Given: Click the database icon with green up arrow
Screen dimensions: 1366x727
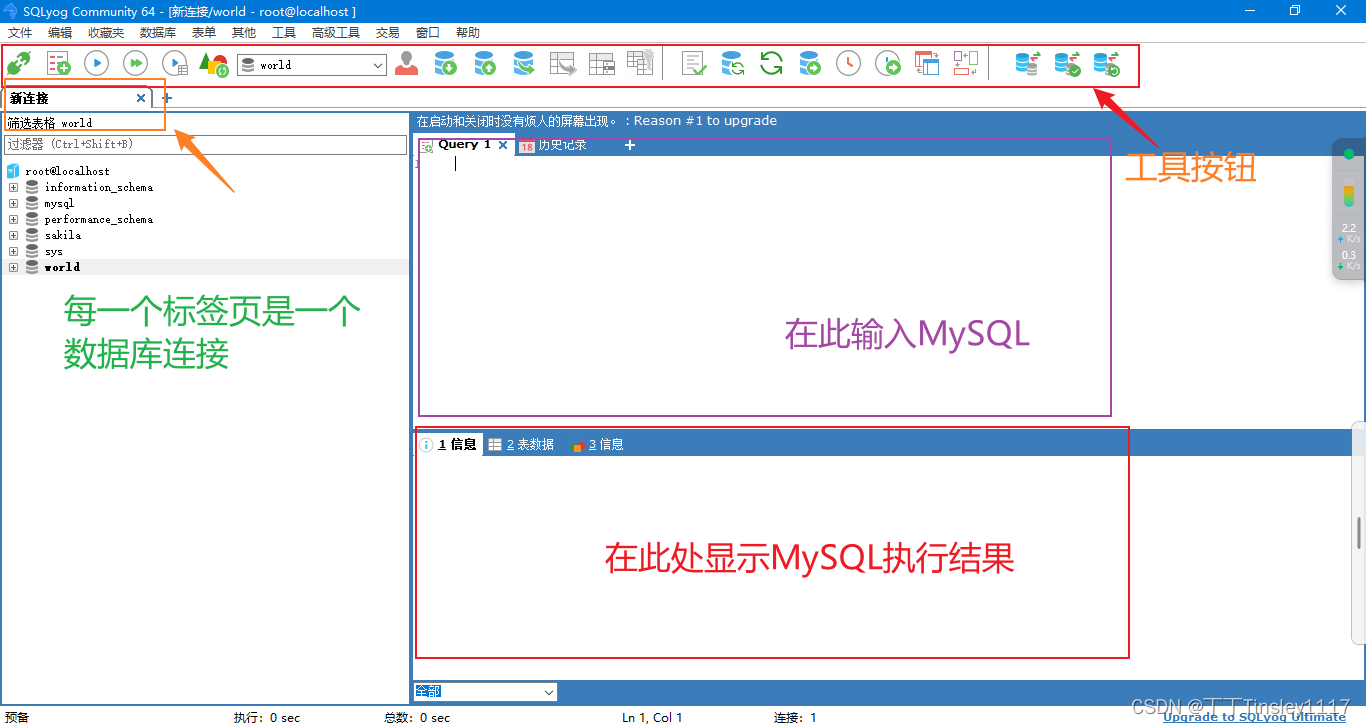Looking at the screenshot, I should point(485,64).
